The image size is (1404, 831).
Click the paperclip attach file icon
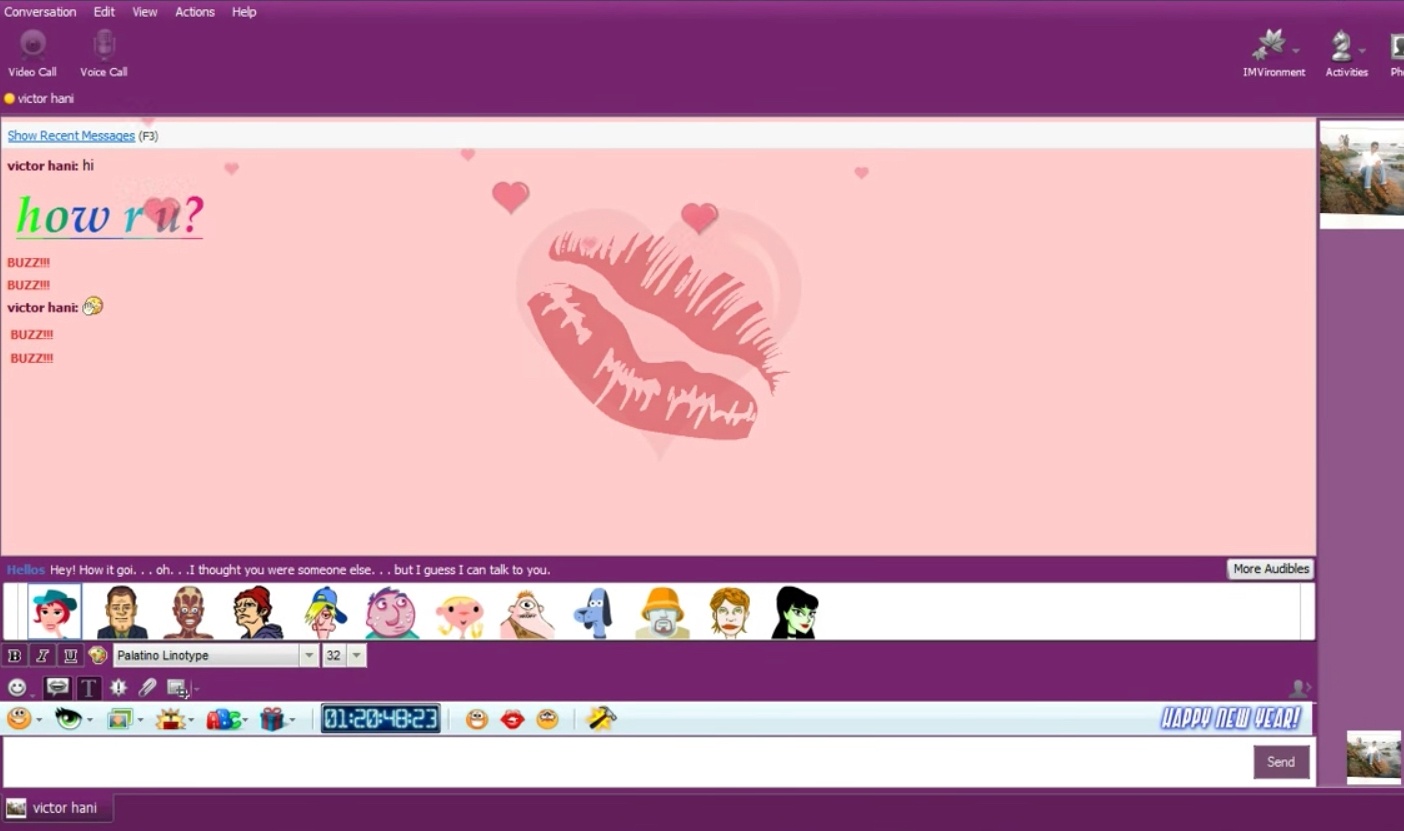(148, 688)
